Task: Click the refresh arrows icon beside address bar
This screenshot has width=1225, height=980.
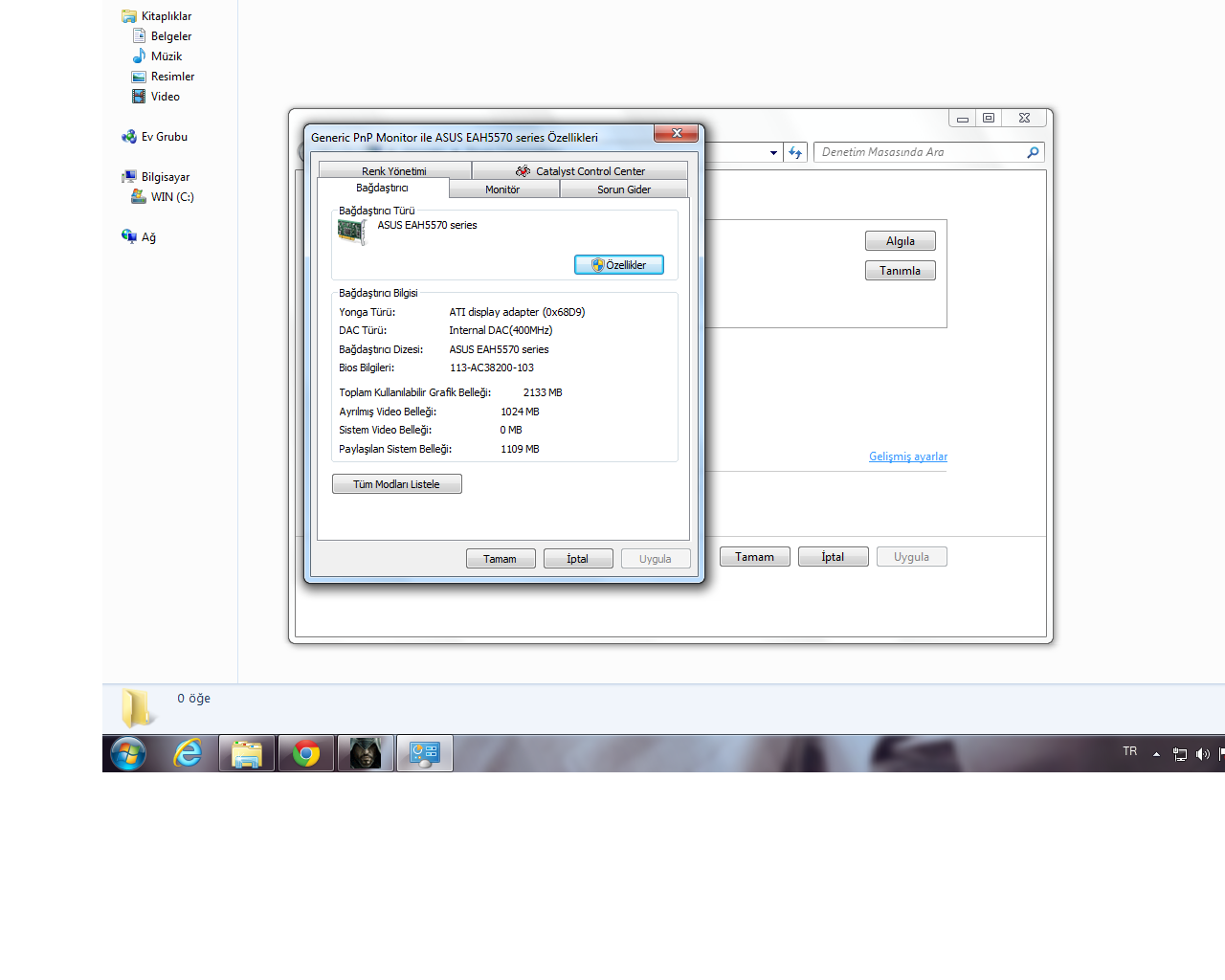Action: pos(795,152)
